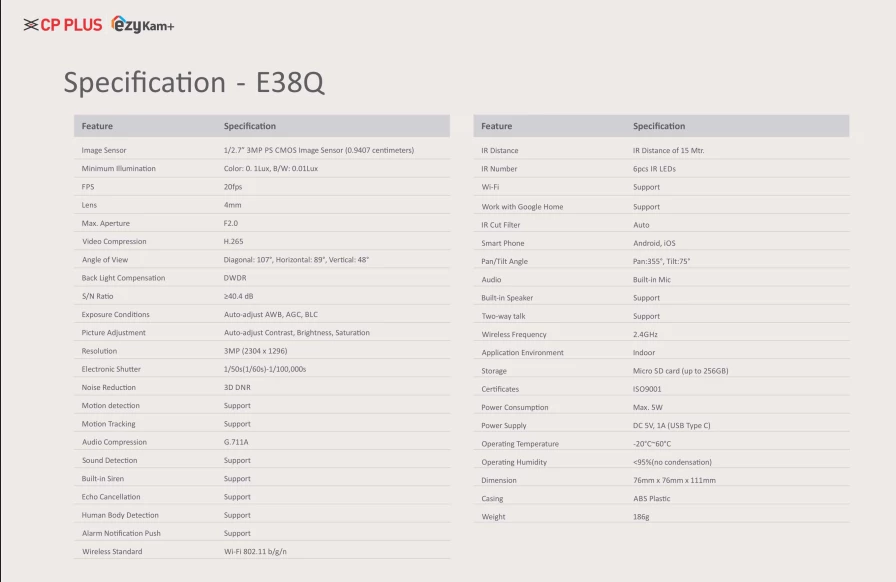Click the H.265 video compression value

(234, 241)
